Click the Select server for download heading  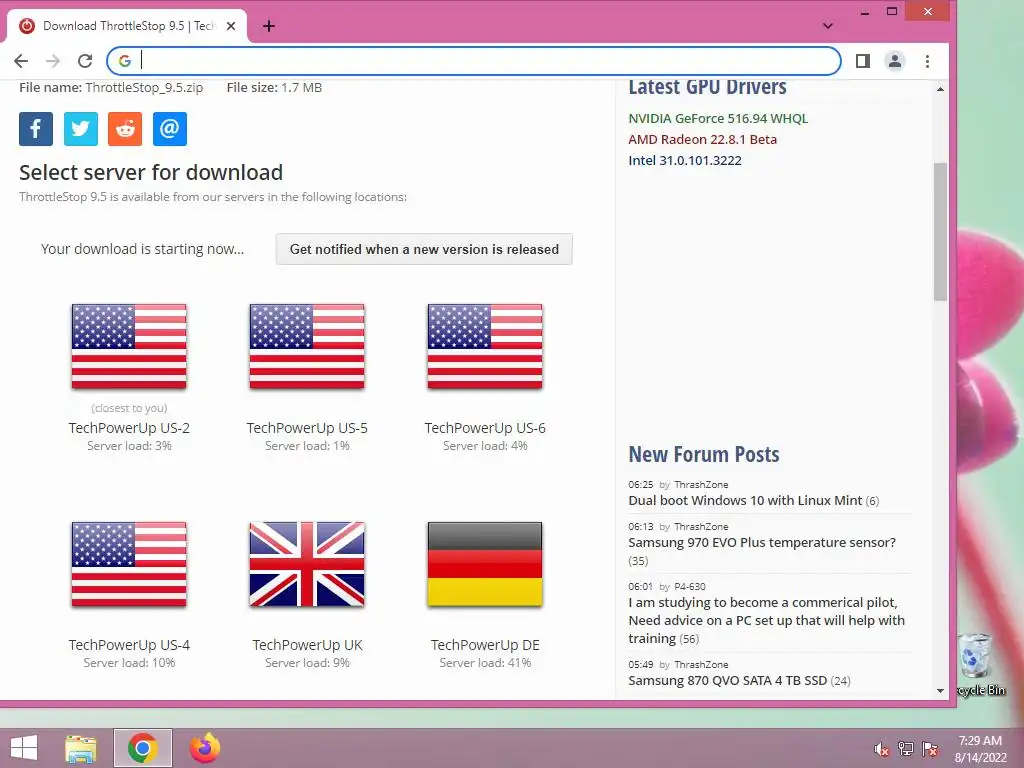point(151,172)
